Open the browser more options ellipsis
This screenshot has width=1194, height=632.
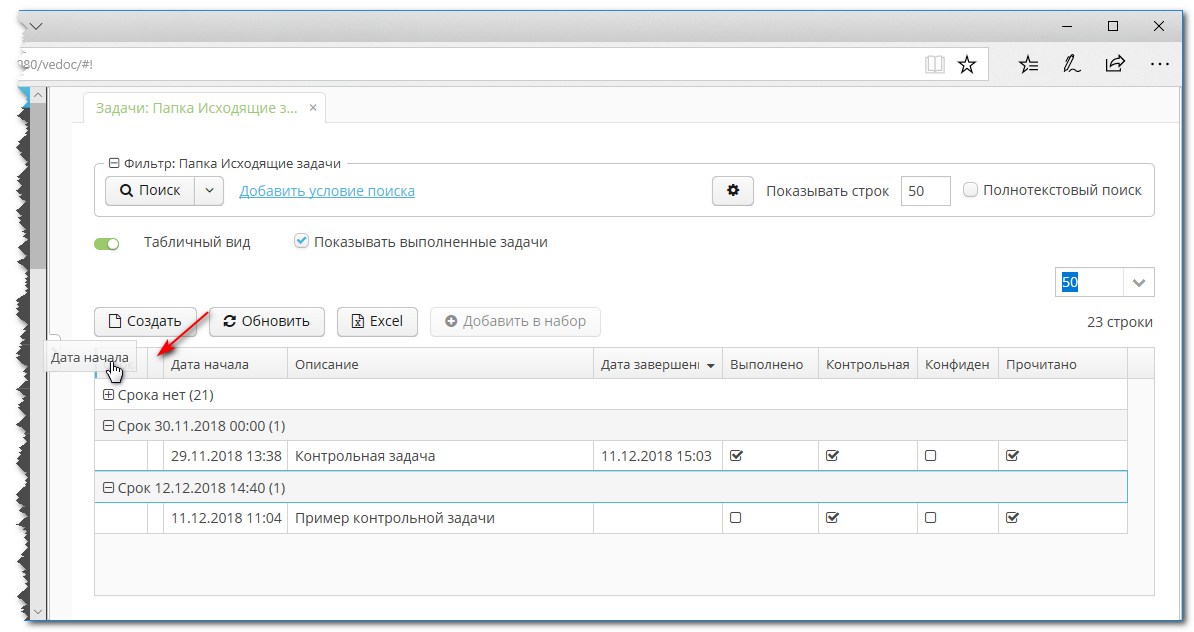[x=1160, y=65]
